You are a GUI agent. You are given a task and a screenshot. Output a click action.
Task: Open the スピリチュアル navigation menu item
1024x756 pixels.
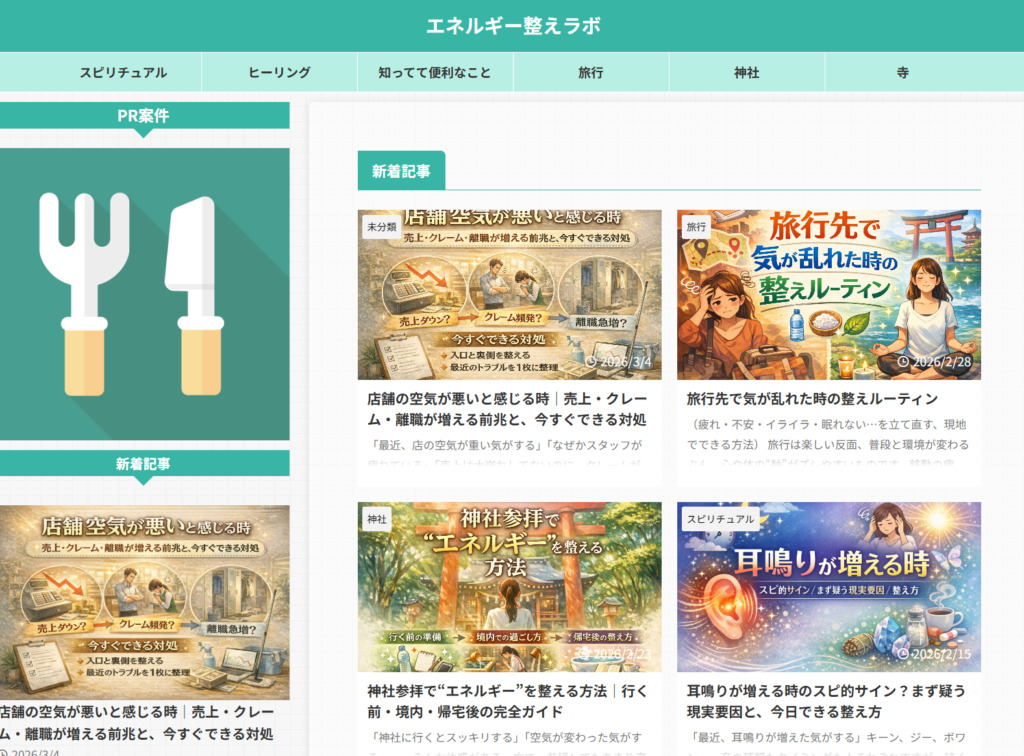(123, 73)
